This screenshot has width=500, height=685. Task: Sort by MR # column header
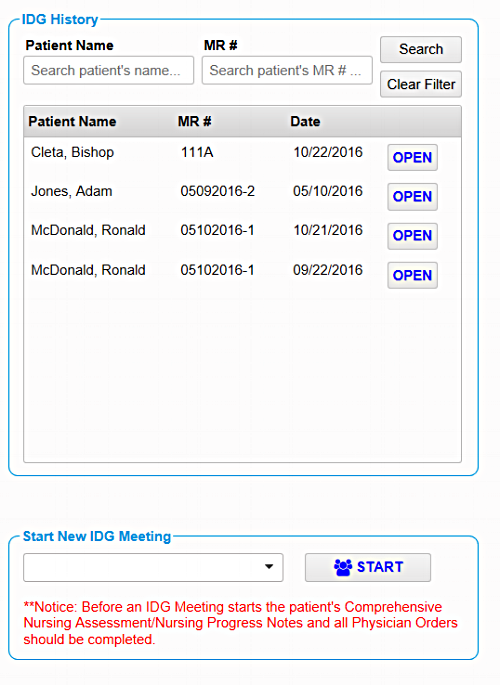[x=194, y=121]
